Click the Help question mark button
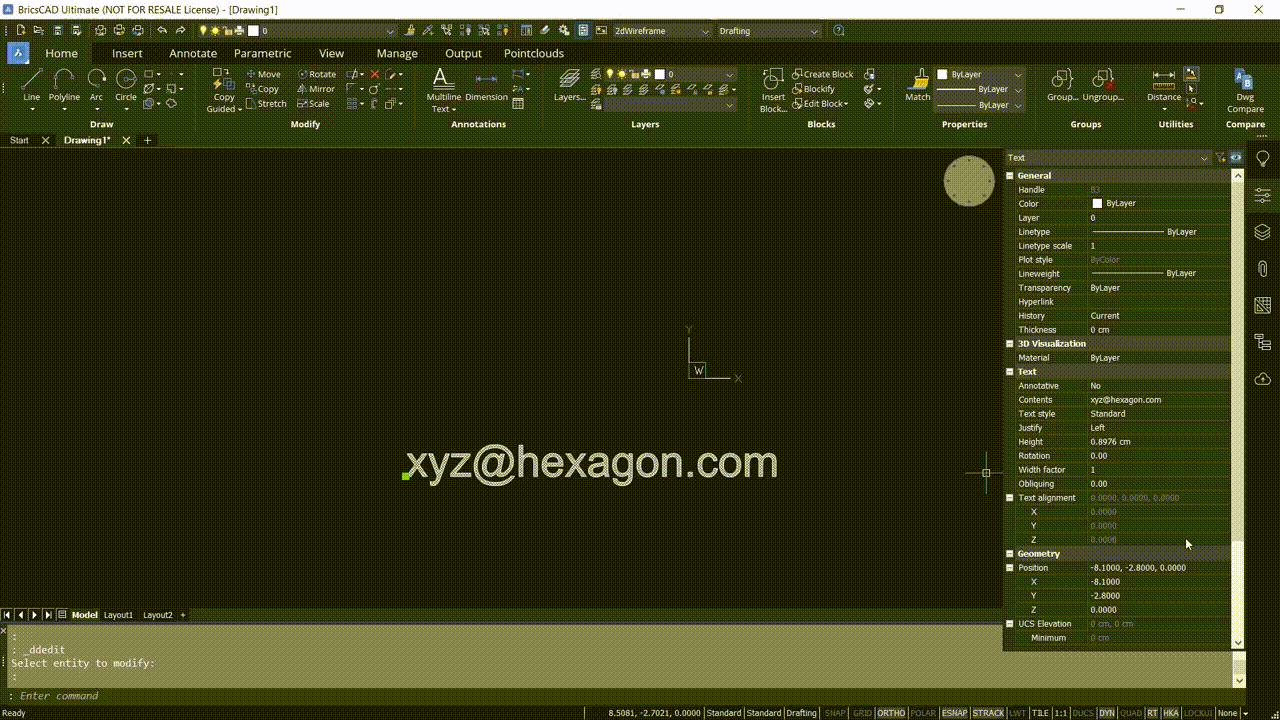The width and height of the screenshot is (1280, 720). point(838,31)
